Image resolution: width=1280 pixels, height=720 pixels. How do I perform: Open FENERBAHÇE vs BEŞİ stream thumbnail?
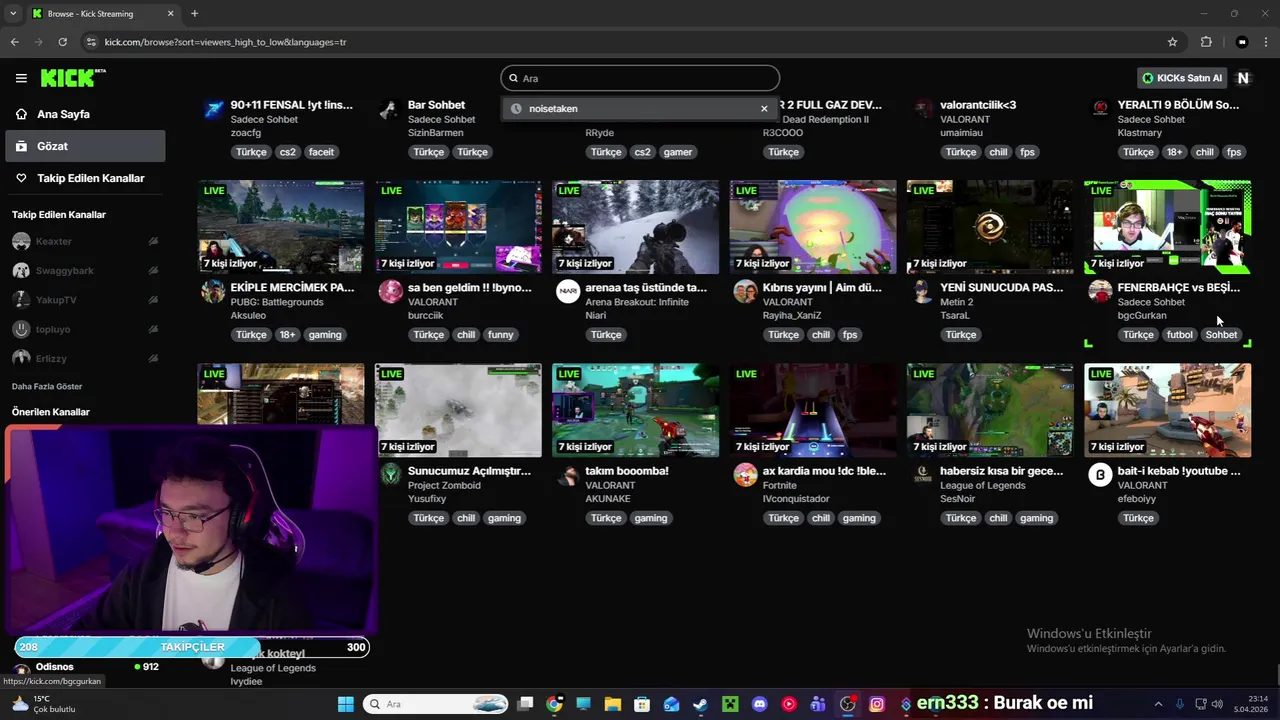click(x=1167, y=227)
